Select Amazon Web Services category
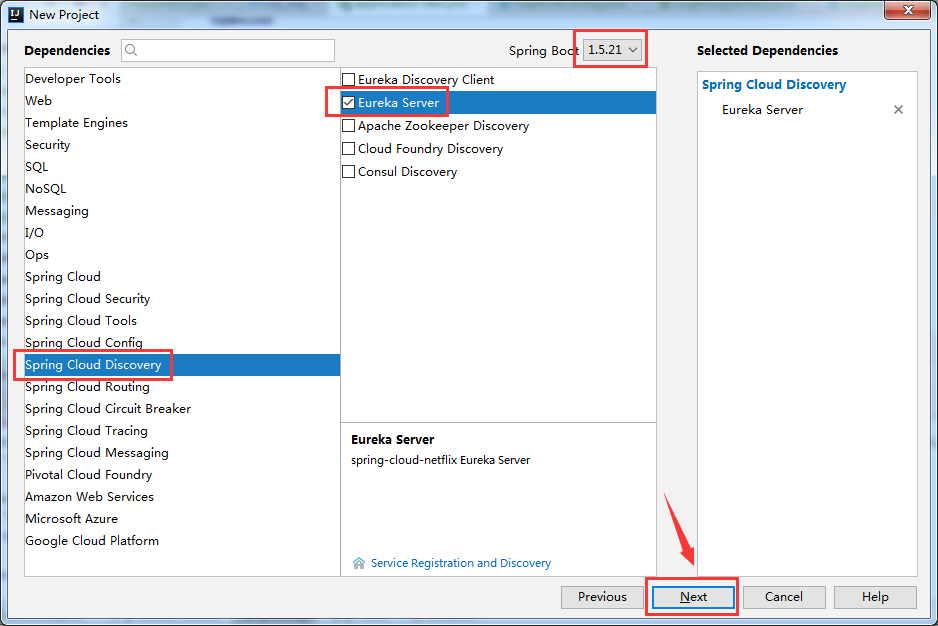 coord(182,497)
